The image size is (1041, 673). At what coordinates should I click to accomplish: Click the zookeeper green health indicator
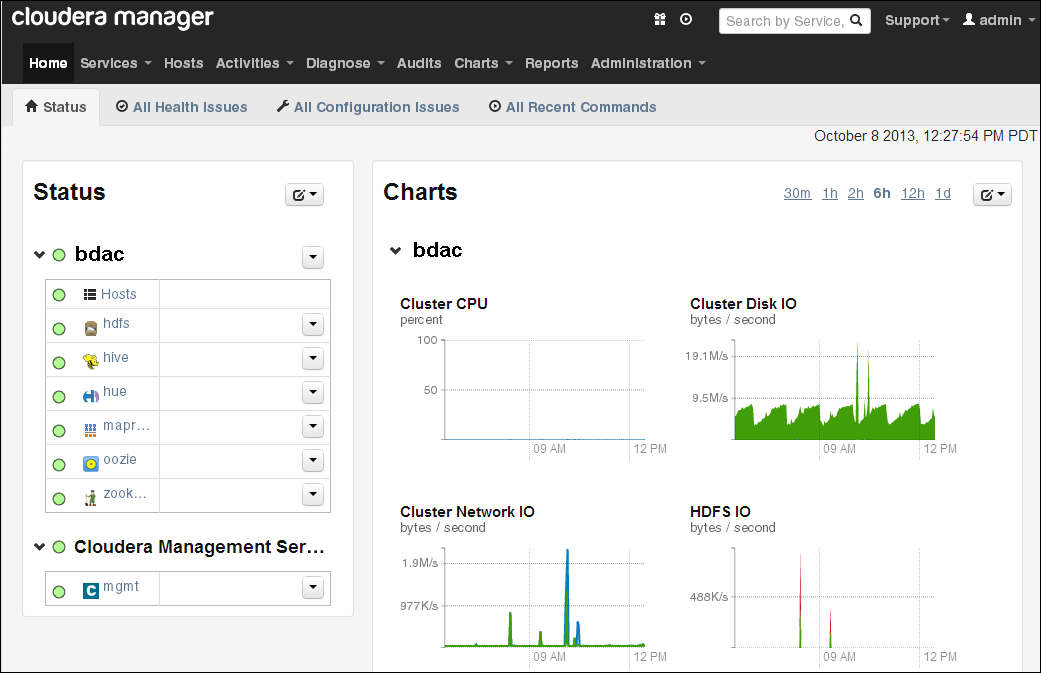click(59, 498)
